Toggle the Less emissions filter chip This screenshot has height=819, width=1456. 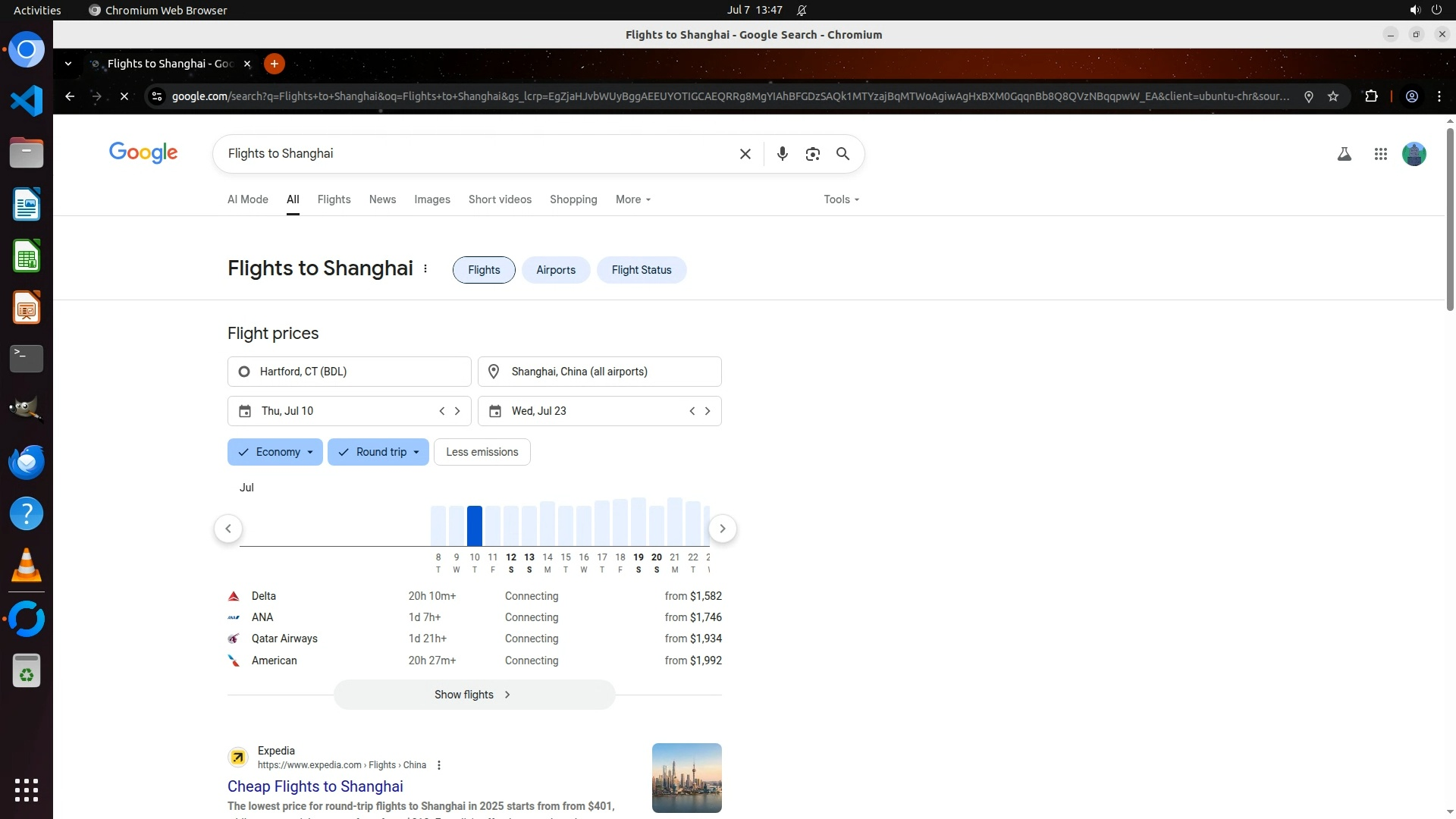coord(482,452)
